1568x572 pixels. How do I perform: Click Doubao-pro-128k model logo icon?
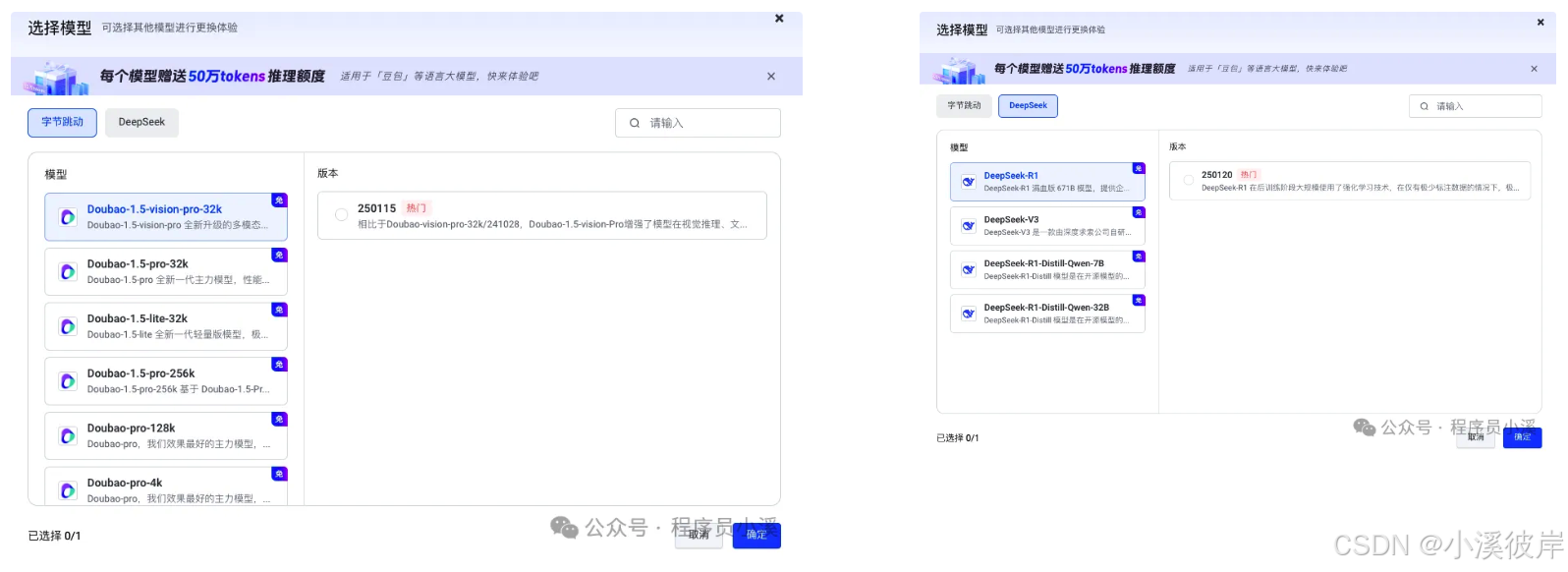click(x=68, y=436)
